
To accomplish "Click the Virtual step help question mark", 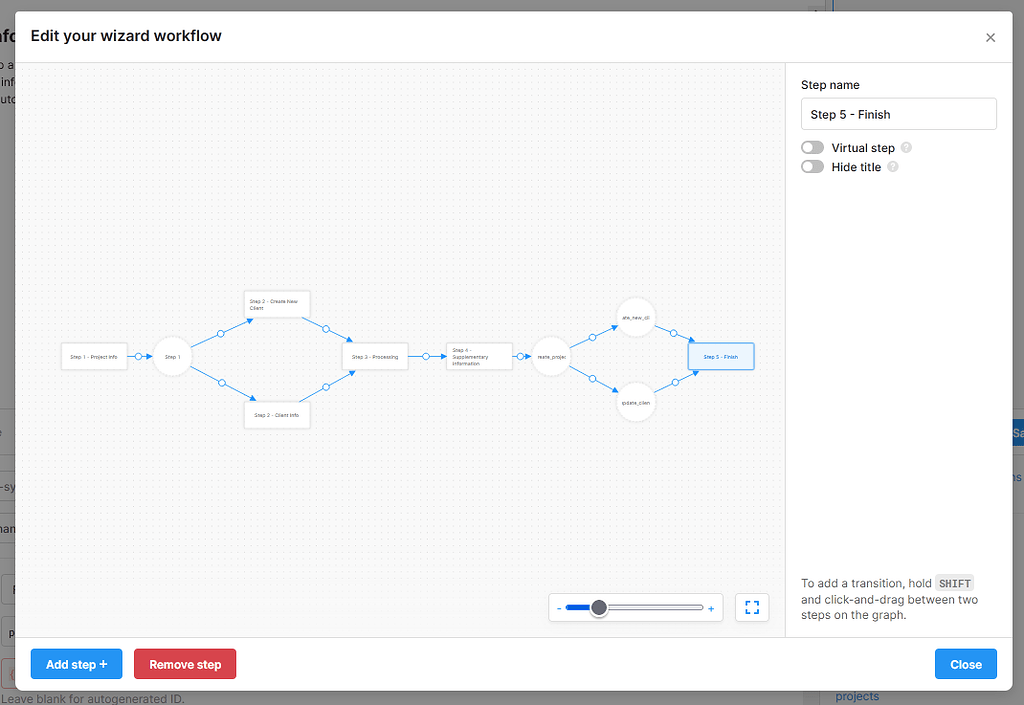I will (906, 148).
